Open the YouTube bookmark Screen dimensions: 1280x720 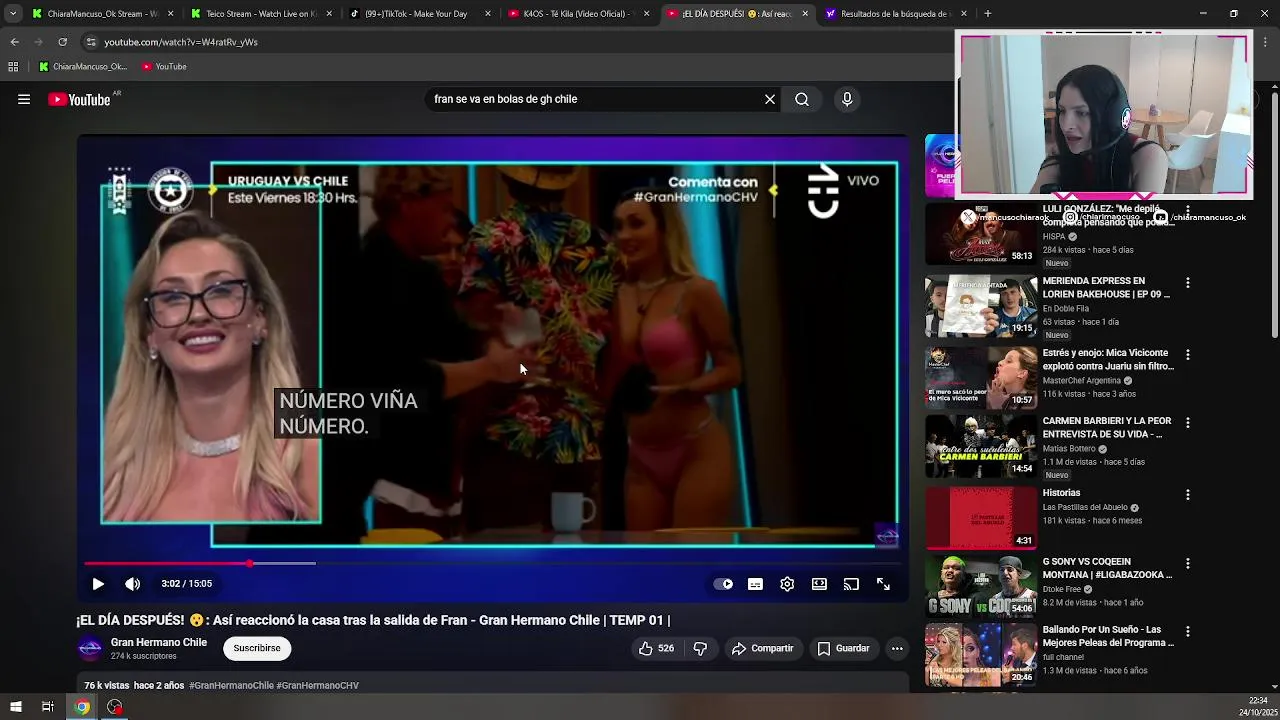pyautogui.click(x=164, y=67)
